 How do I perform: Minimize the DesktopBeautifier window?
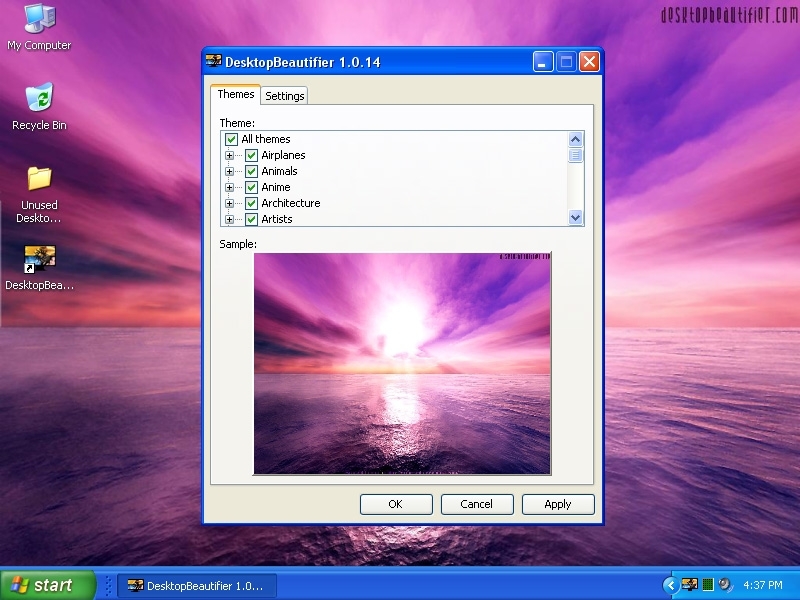pos(543,62)
